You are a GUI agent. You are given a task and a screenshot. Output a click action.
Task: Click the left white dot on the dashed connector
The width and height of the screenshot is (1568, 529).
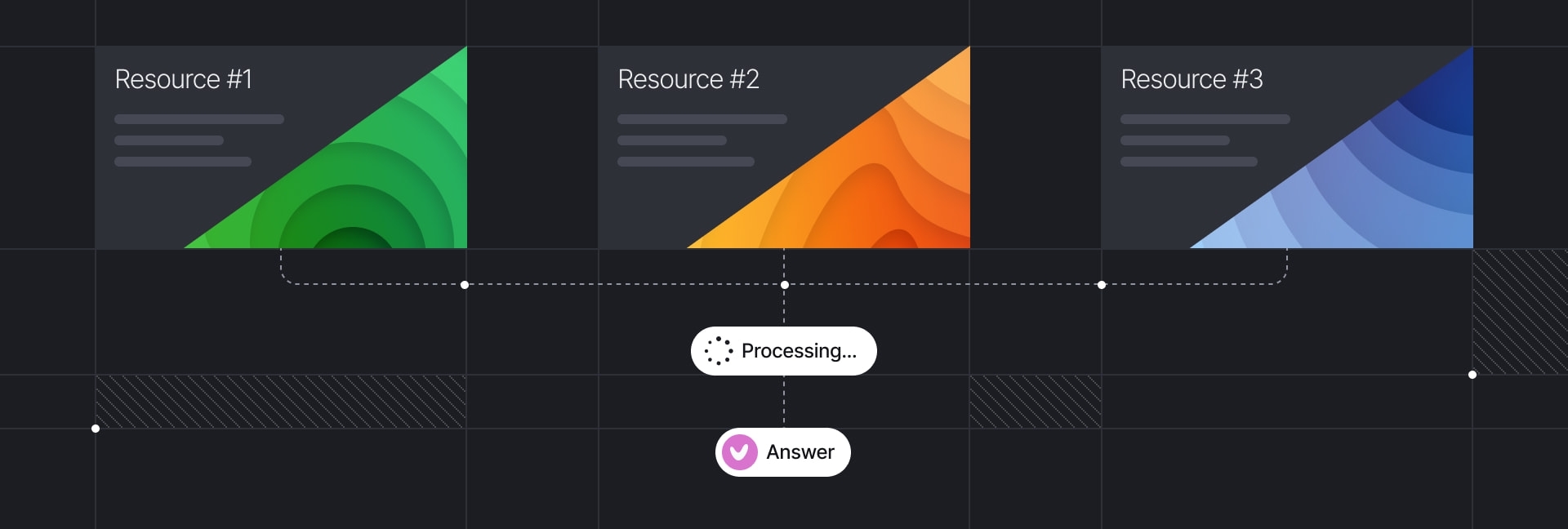465,285
